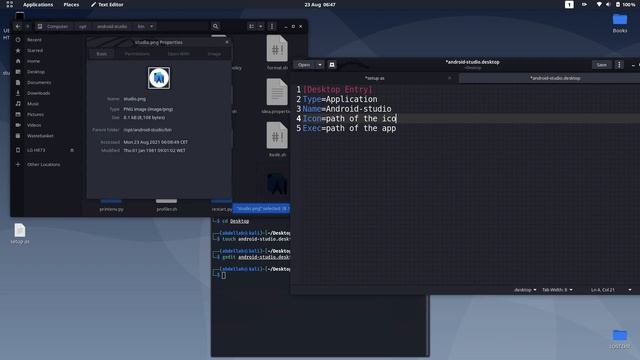
Task: Click new document icon in text editor
Action: click(332, 65)
